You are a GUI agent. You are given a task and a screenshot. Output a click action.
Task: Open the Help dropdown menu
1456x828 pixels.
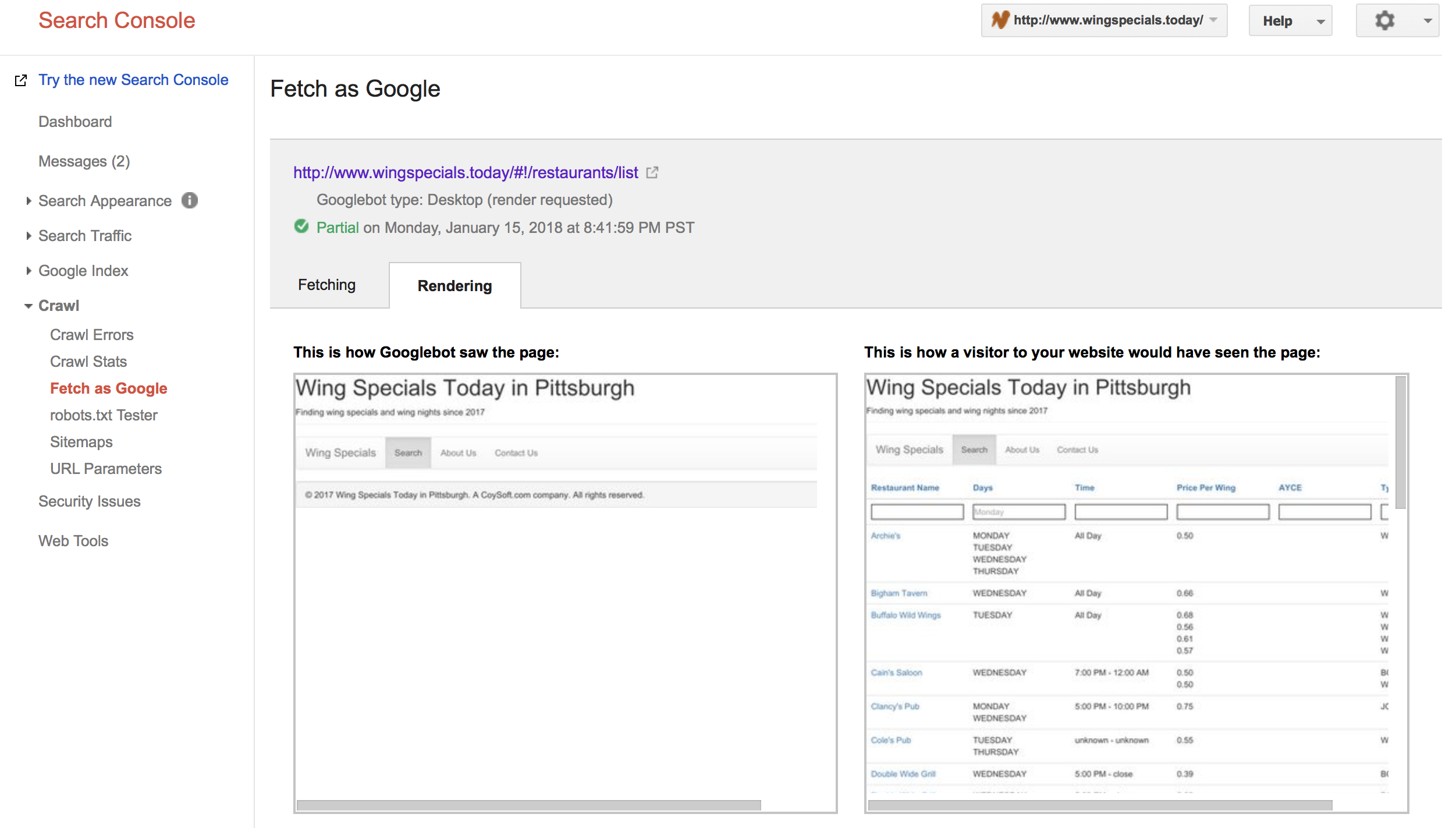[x=1290, y=20]
